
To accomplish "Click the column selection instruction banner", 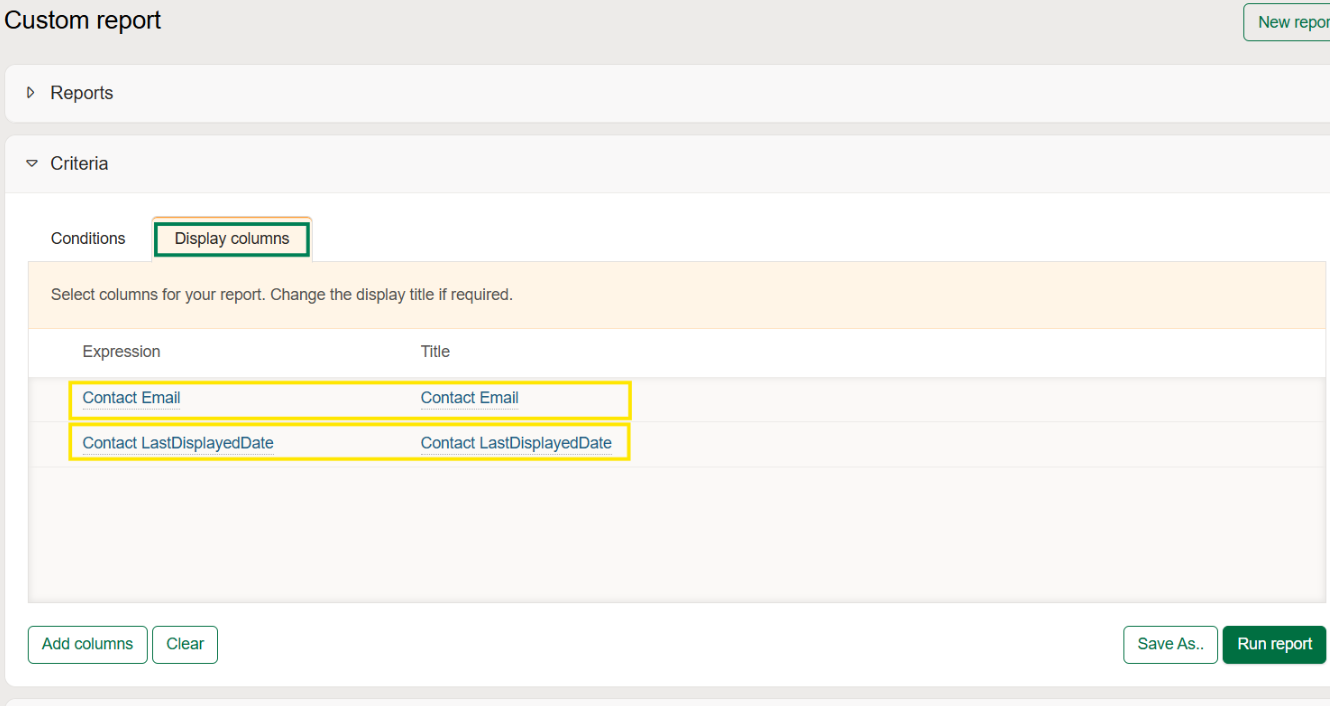I will coord(281,295).
